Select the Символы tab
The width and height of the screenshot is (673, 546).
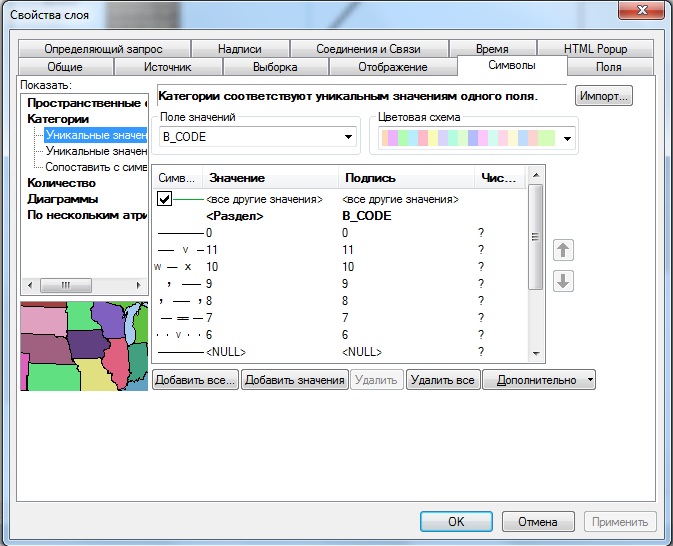click(x=512, y=65)
